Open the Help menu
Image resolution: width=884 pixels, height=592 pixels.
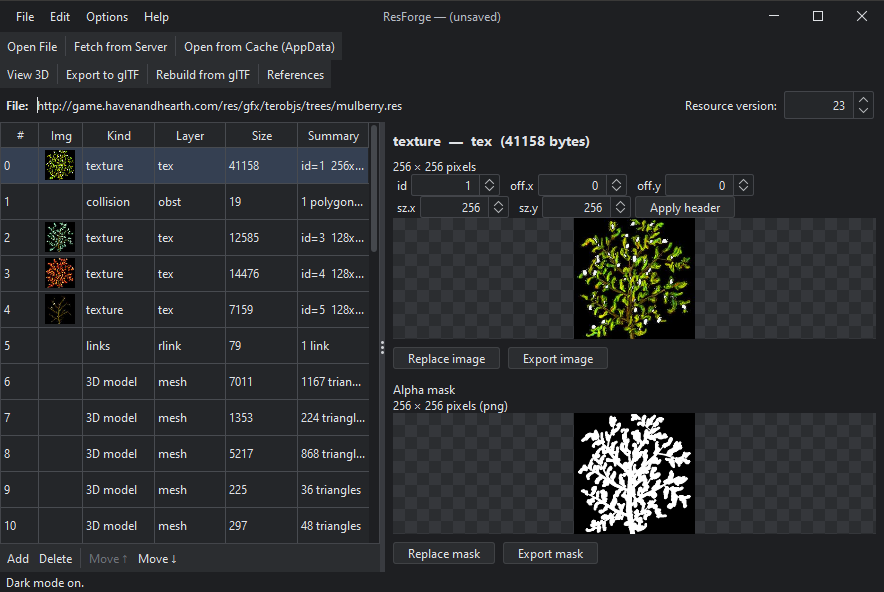(x=156, y=17)
